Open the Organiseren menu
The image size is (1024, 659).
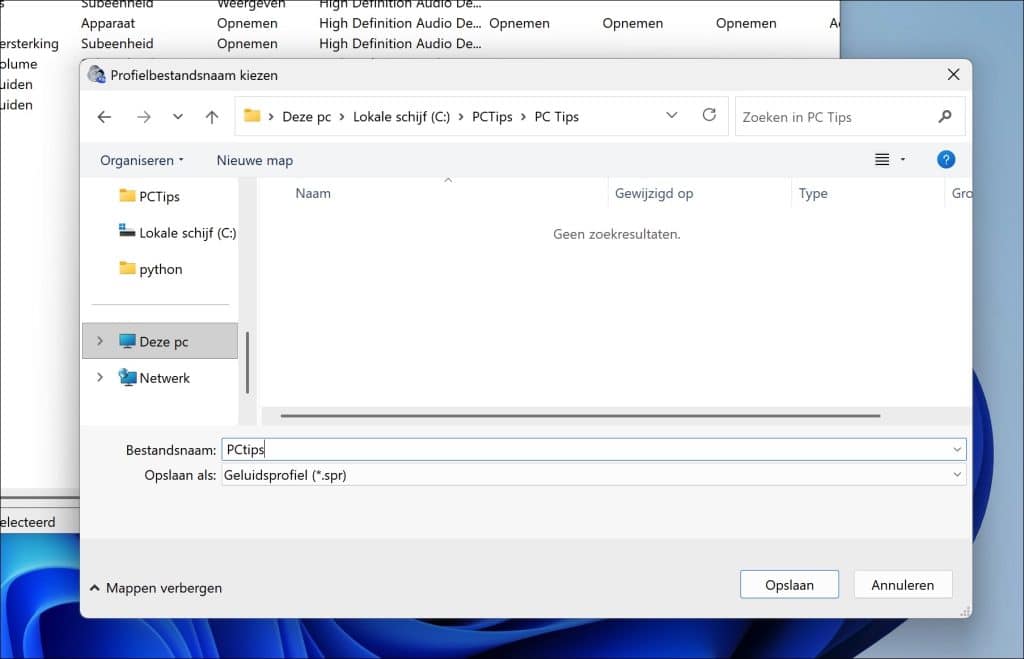[142, 160]
